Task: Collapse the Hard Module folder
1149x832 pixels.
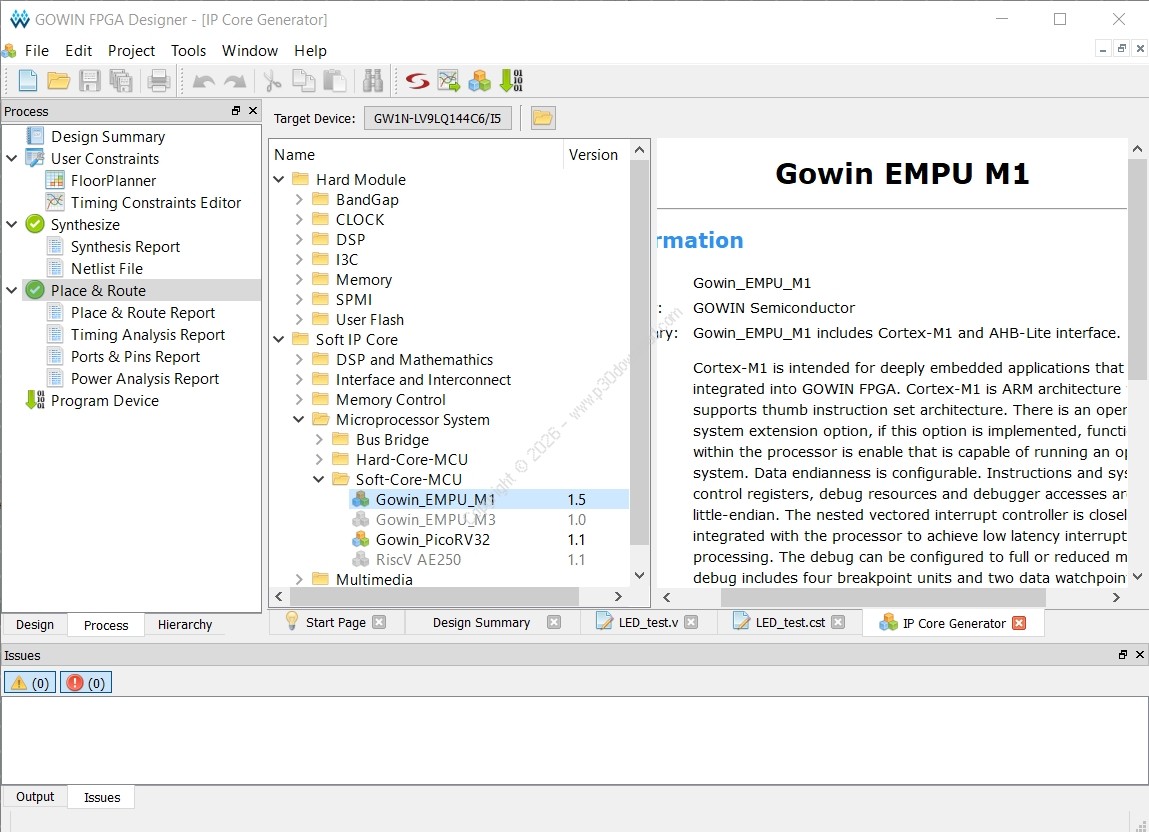Action: pos(279,180)
